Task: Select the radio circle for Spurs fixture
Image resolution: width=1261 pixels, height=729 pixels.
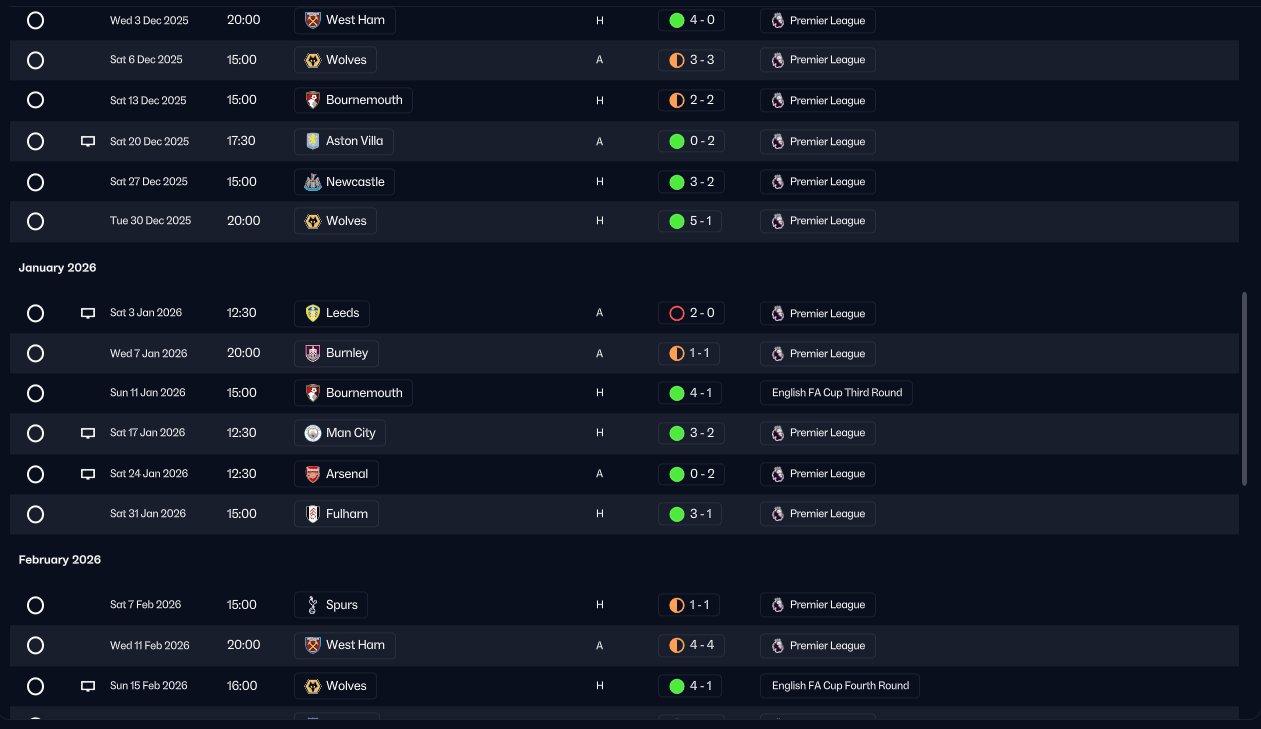Action: click(x=35, y=605)
